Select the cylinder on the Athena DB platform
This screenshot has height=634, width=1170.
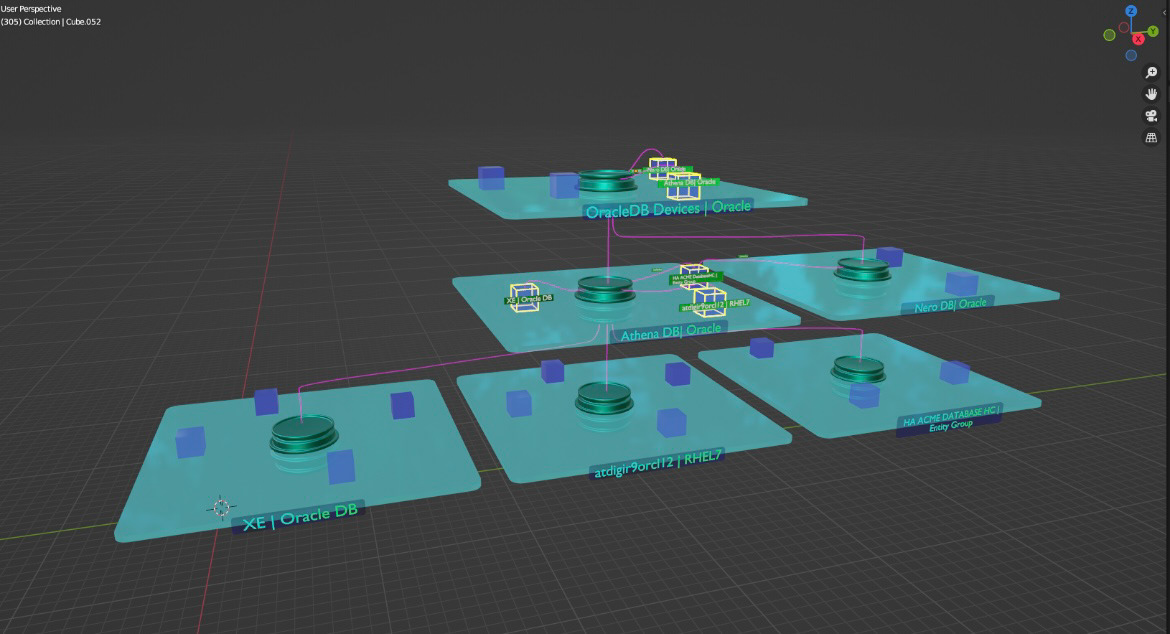point(604,289)
